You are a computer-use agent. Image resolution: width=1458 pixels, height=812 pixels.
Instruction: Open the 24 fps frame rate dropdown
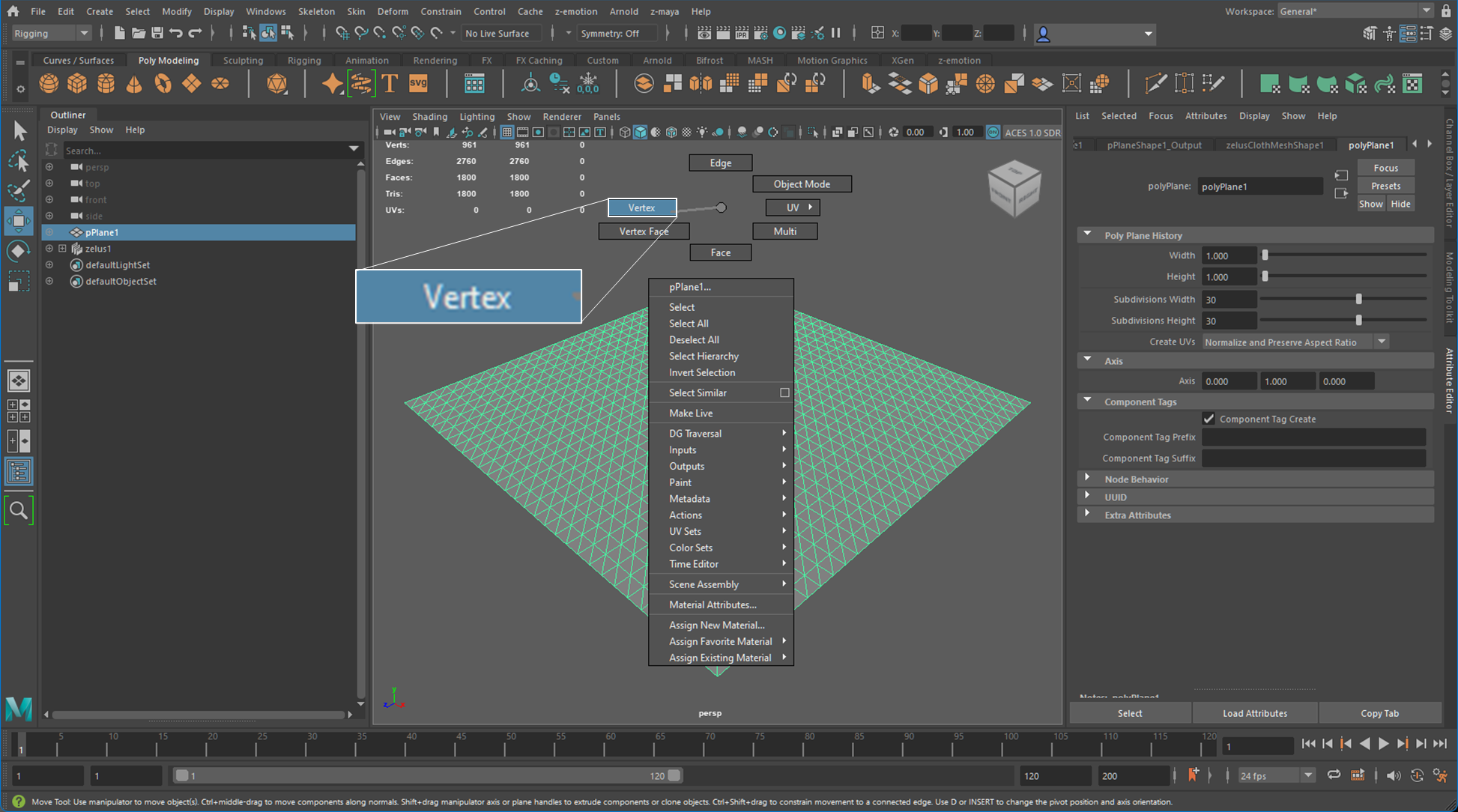coord(1277,775)
